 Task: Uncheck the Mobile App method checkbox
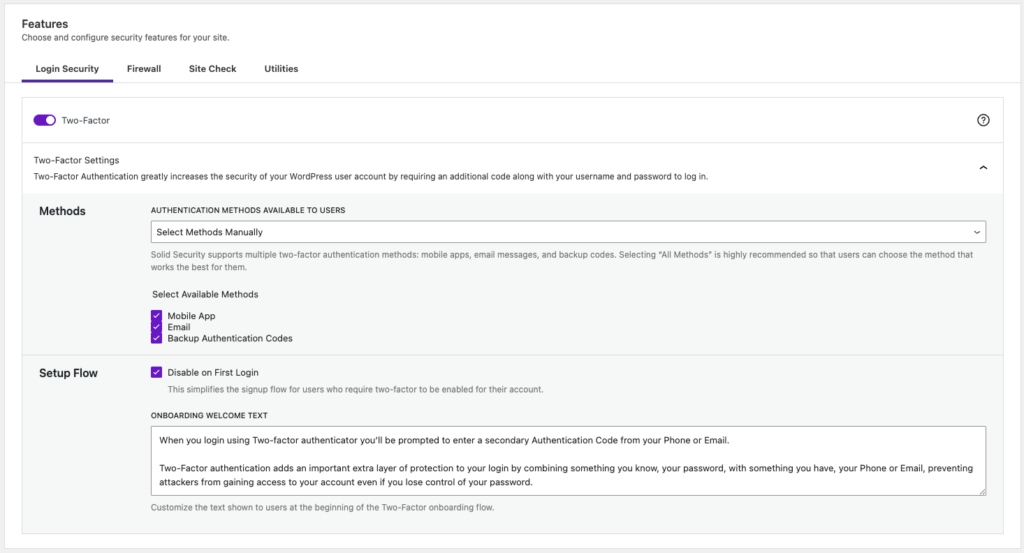[156, 315]
